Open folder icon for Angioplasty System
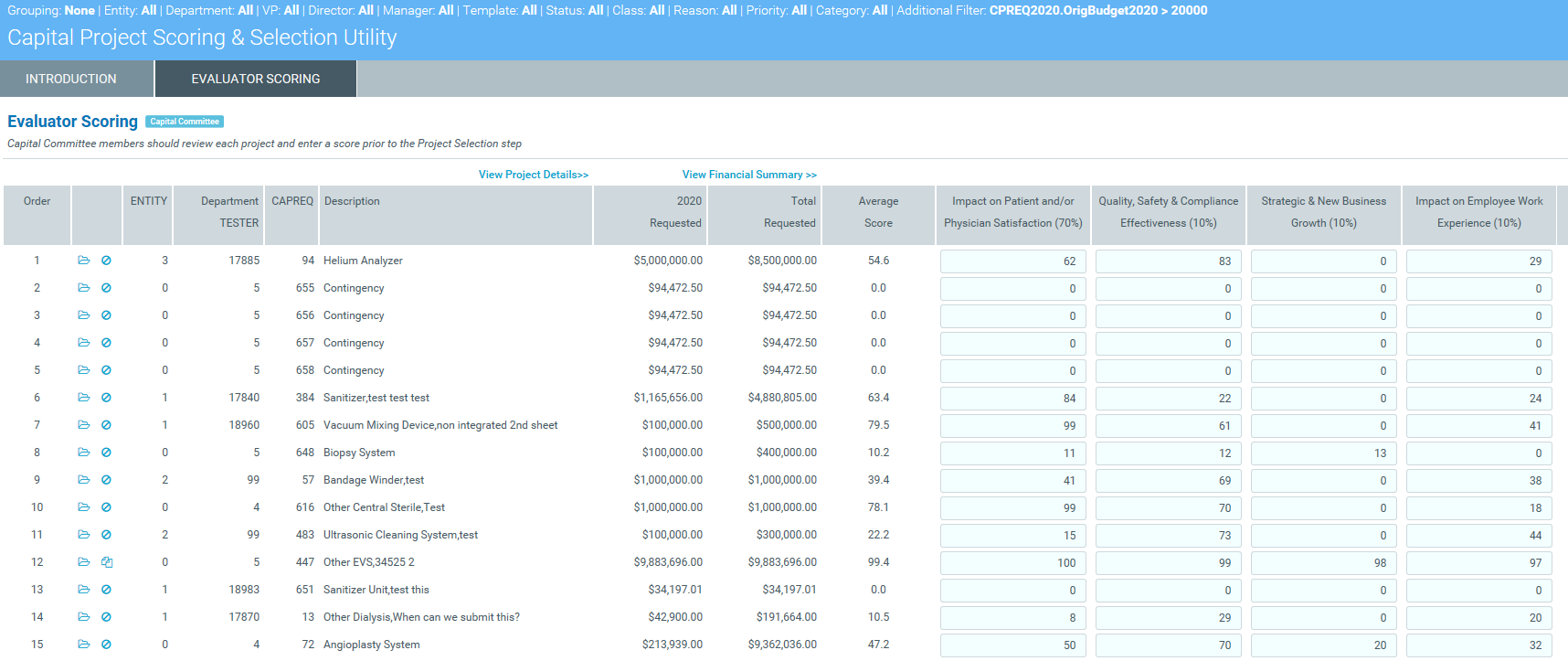 click(83, 645)
